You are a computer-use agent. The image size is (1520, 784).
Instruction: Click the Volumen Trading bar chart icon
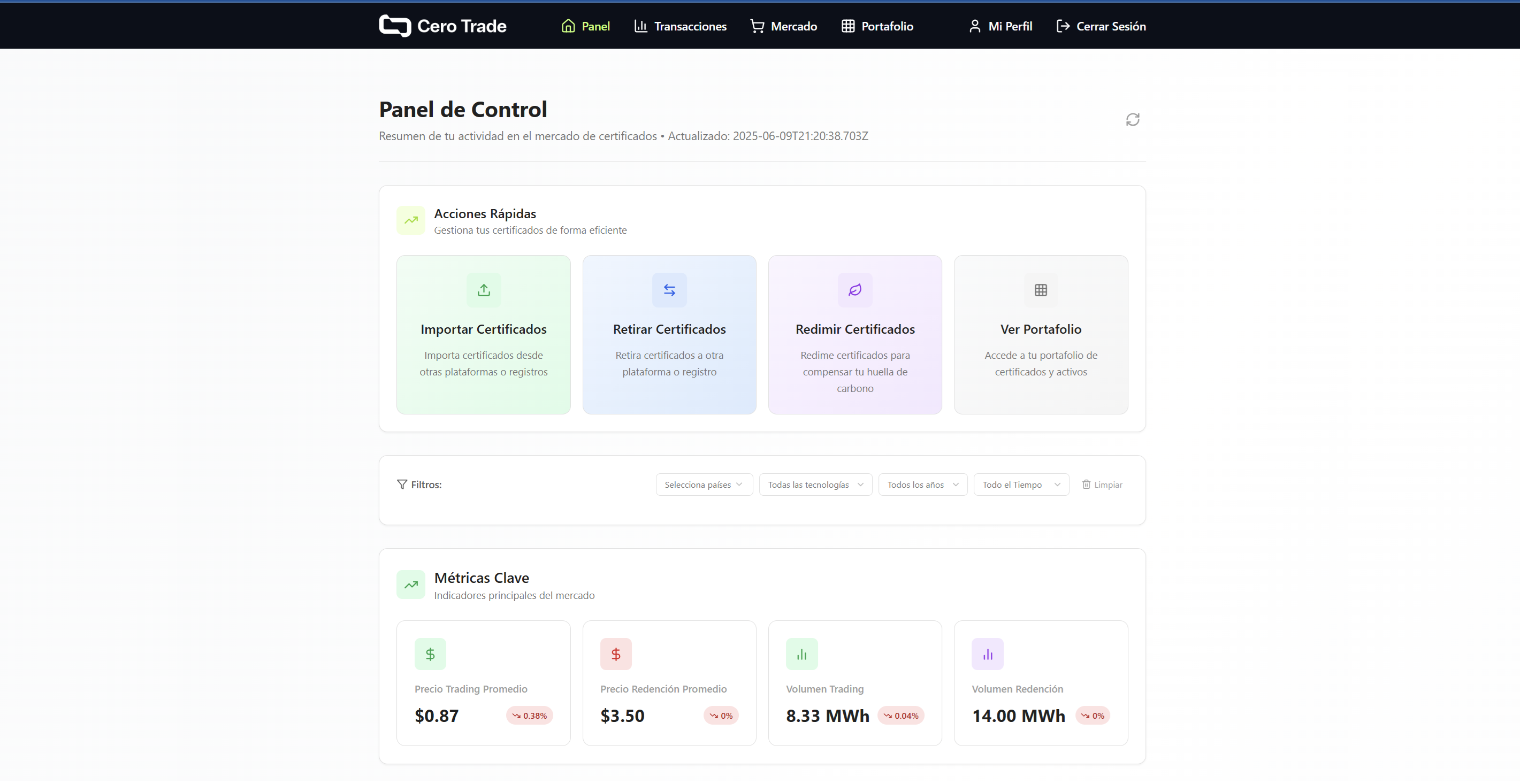click(x=801, y=654)
